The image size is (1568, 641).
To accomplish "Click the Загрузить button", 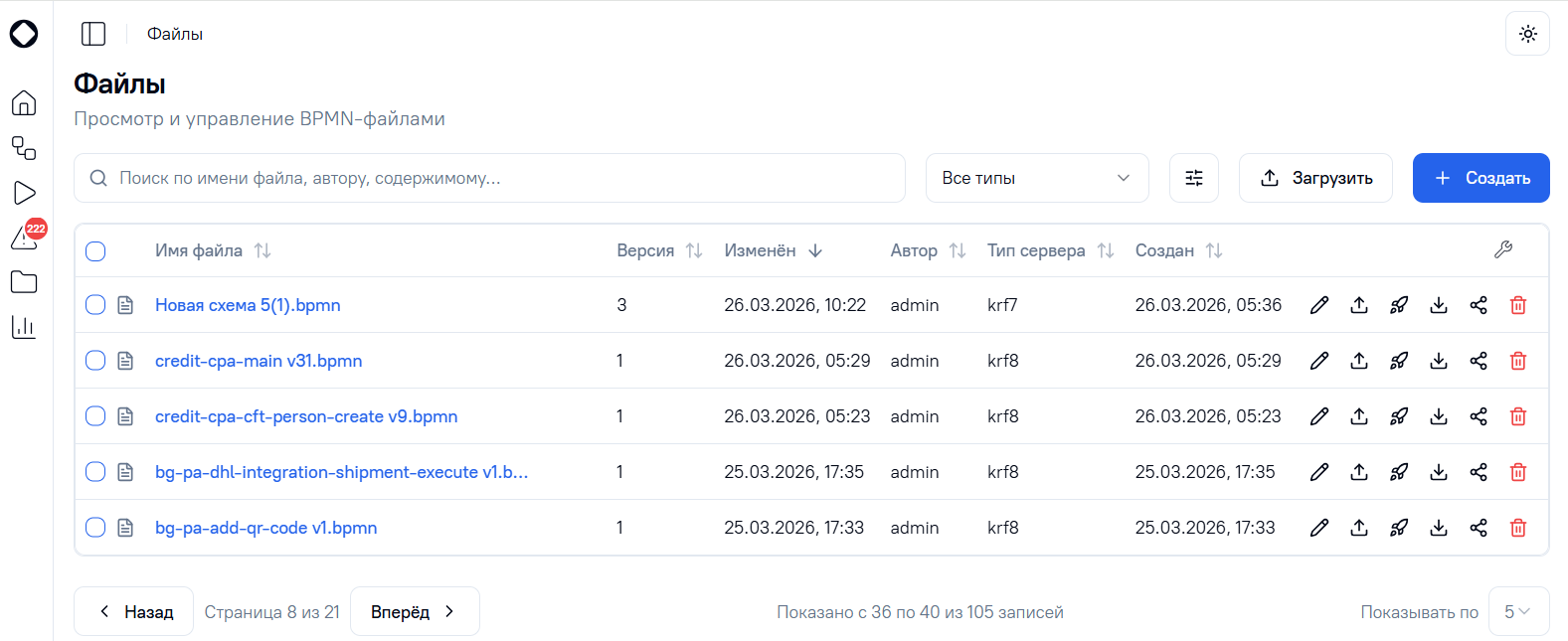I will coord(1315,178).
